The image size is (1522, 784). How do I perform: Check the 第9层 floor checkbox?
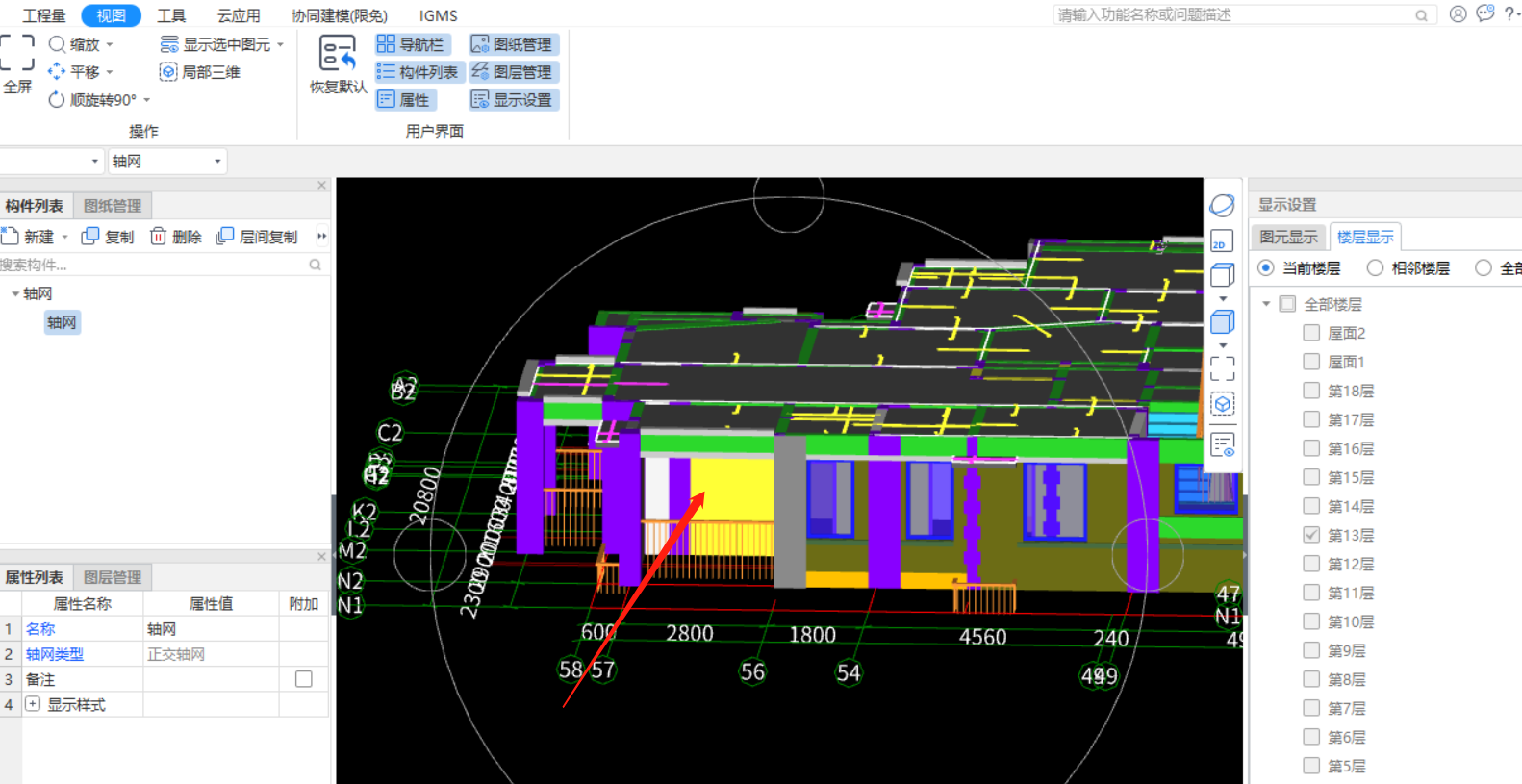(1310, 650)
